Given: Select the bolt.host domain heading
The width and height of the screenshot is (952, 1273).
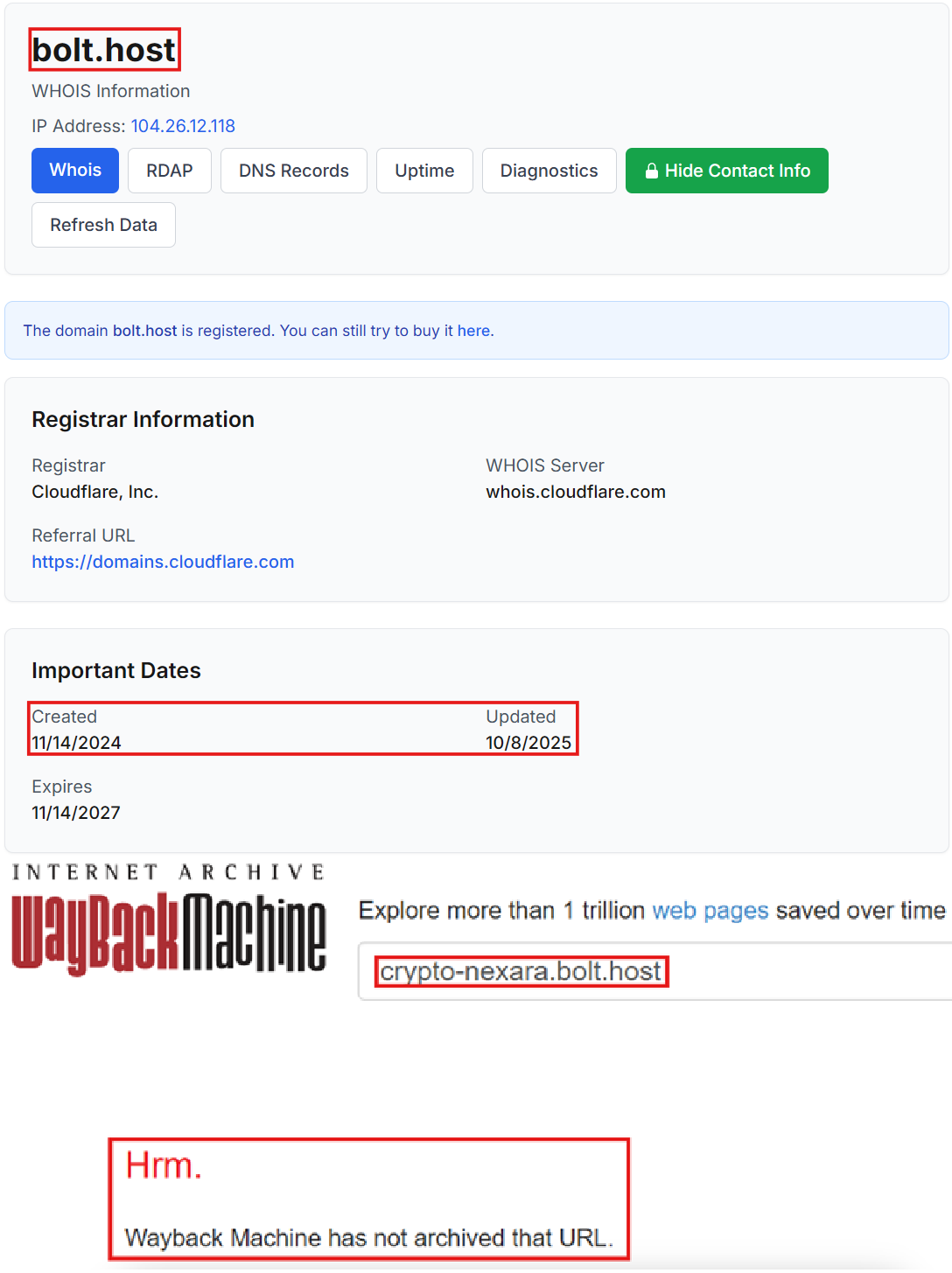Looking at the screenshot, I should [102, 50].
